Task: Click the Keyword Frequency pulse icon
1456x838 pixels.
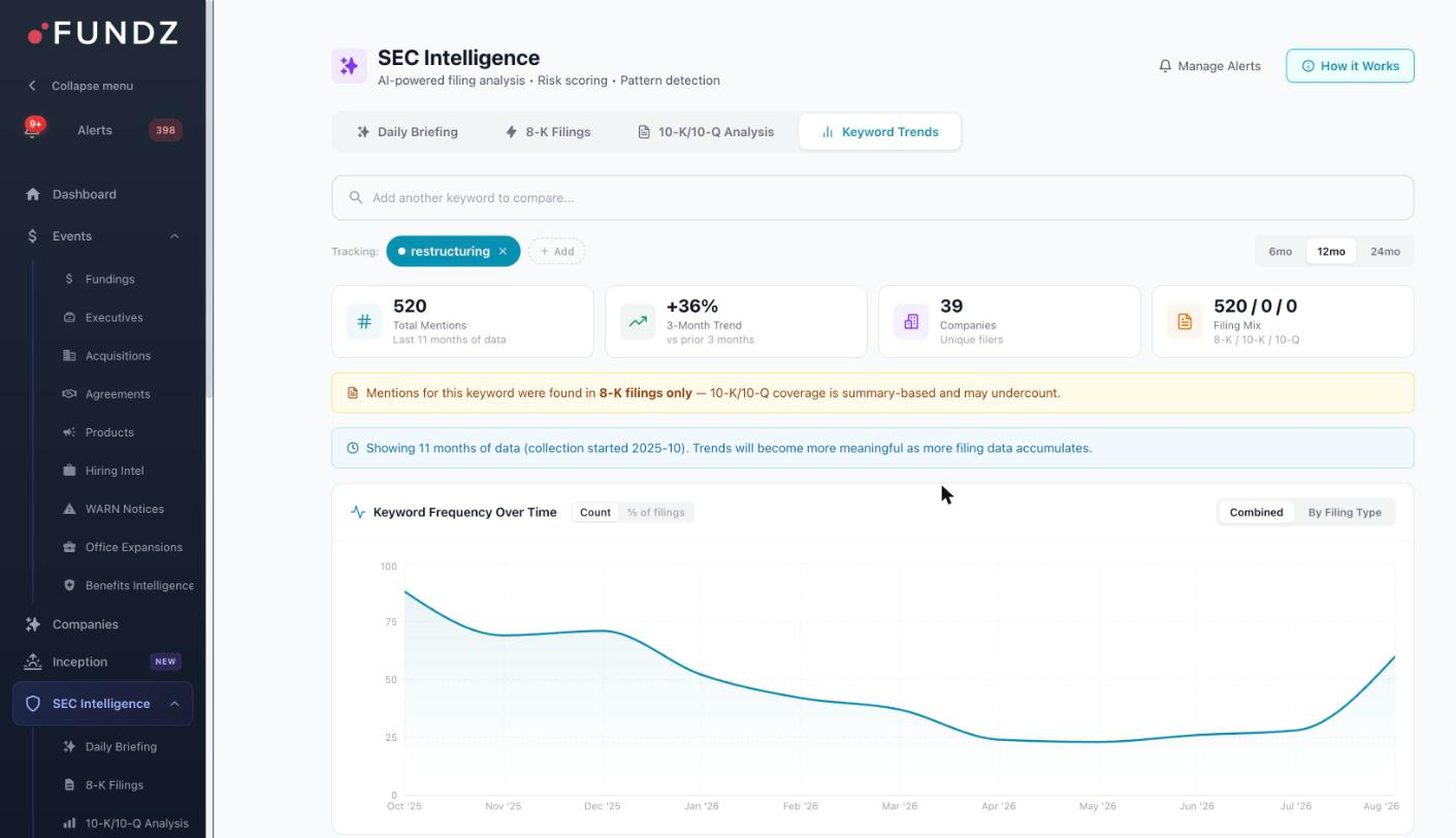Action: point(358,512)
